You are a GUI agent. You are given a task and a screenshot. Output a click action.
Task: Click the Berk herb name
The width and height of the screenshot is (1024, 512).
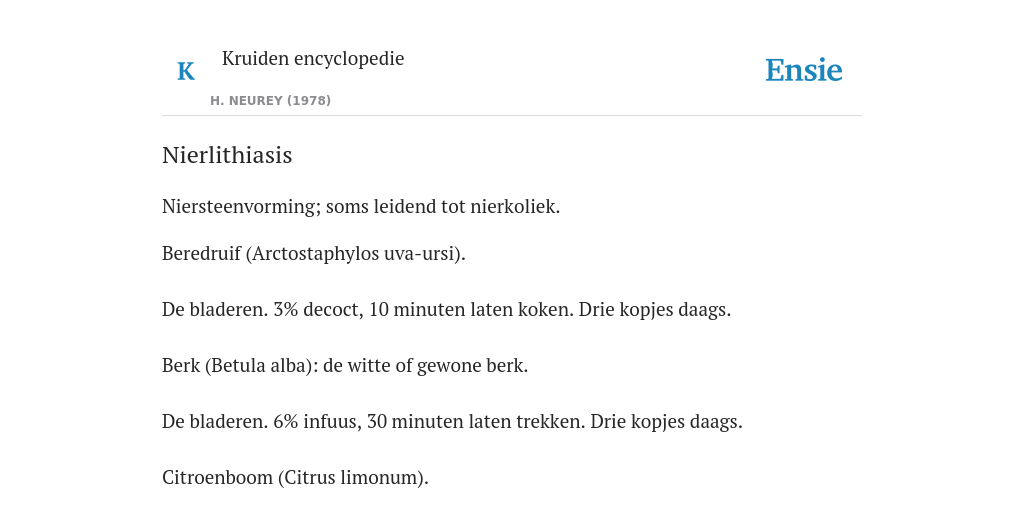point(181,366)
